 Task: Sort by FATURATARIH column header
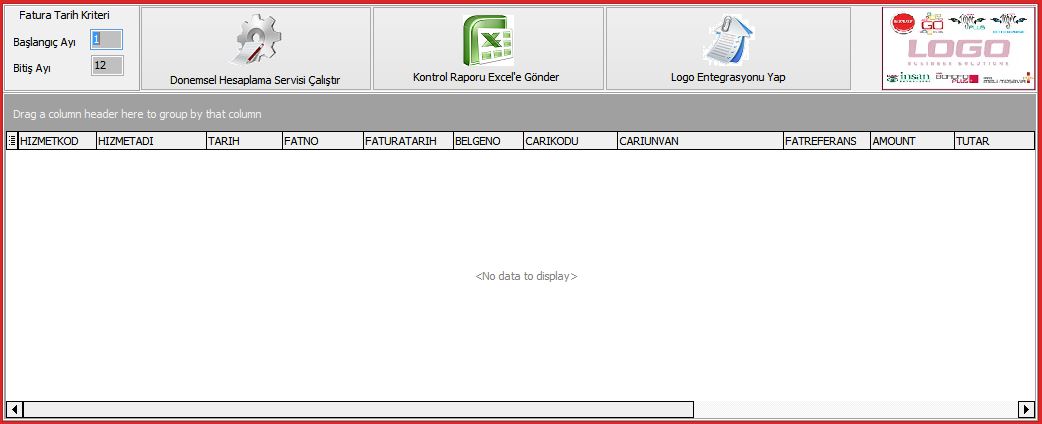(x=408, y=142)
